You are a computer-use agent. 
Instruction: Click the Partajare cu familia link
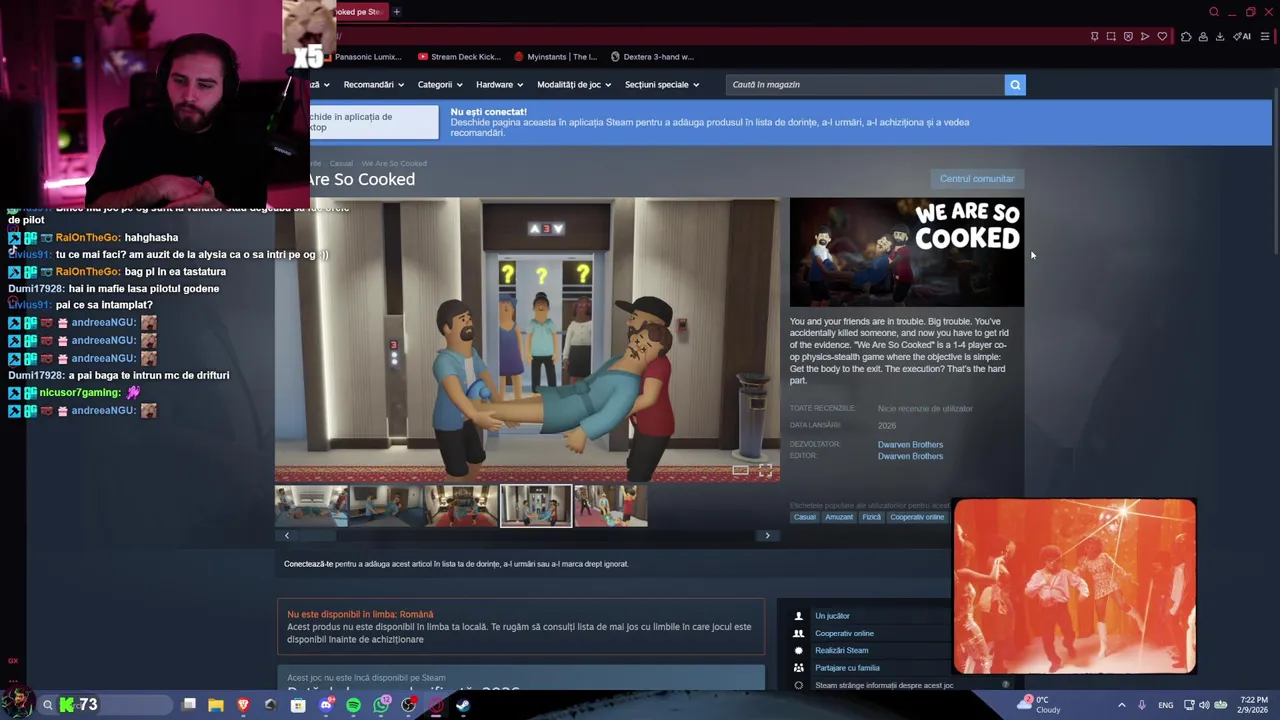tap(847, 668)
